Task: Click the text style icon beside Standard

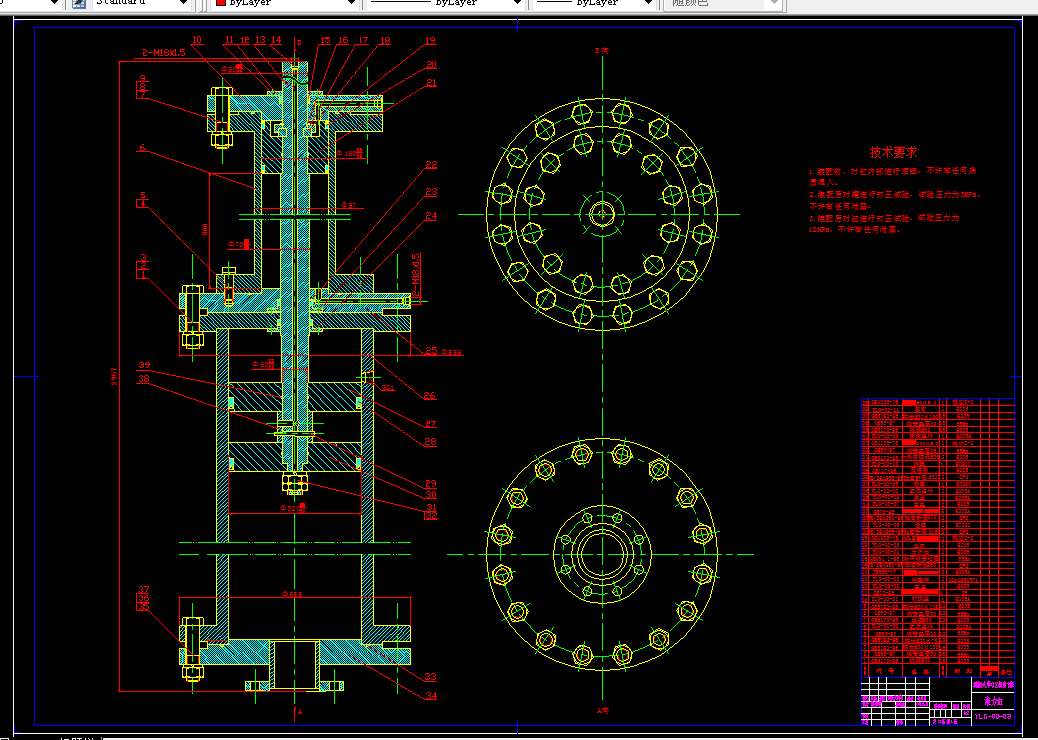Action: [79, 3]
